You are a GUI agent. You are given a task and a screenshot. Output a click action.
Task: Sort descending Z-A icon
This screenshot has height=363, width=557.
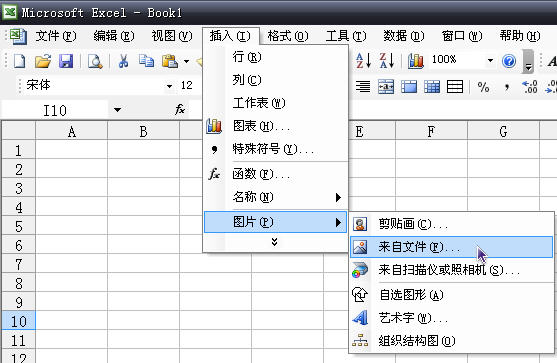click(387, 60)
